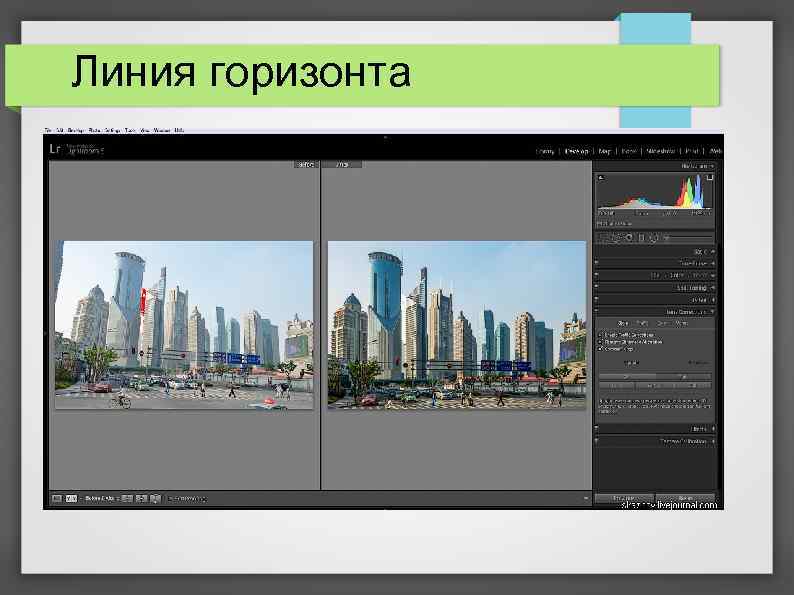The height and width of the screenshot is (595, 794).
Task: Switch off the Effects panel toggle
Action: point(596,429)
